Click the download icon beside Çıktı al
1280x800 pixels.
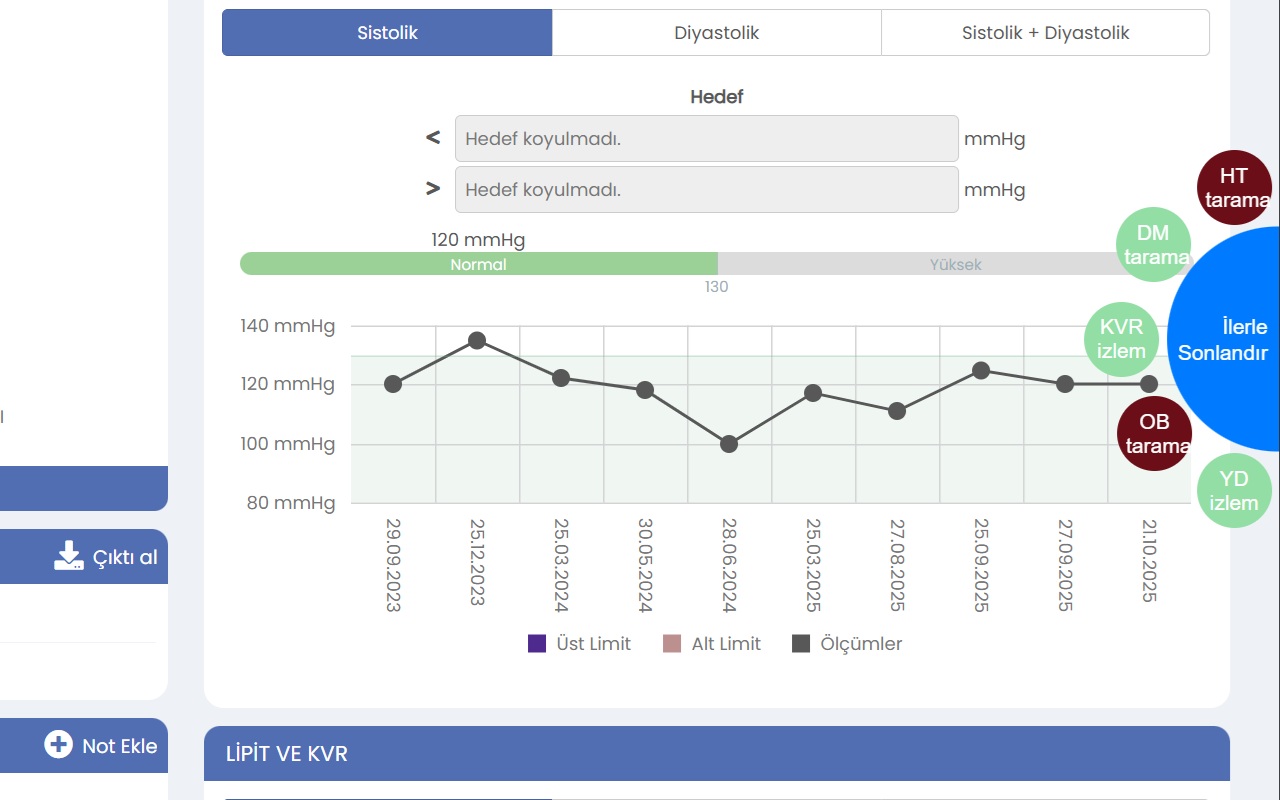pyautogui.click(x=68, y=556)
